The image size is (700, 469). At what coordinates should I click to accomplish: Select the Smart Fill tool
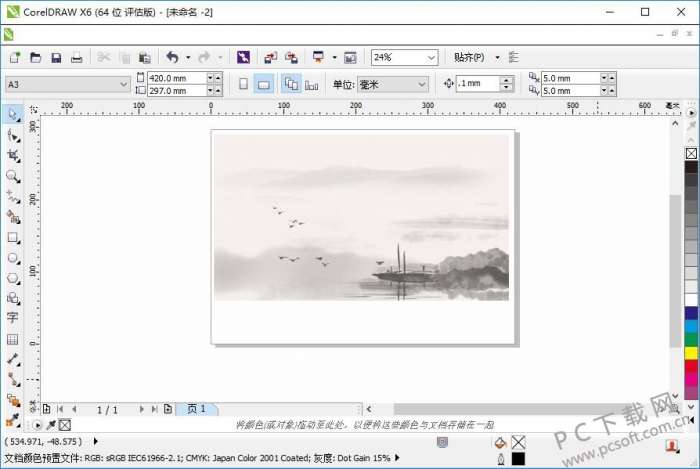click(x=13, y=217)
